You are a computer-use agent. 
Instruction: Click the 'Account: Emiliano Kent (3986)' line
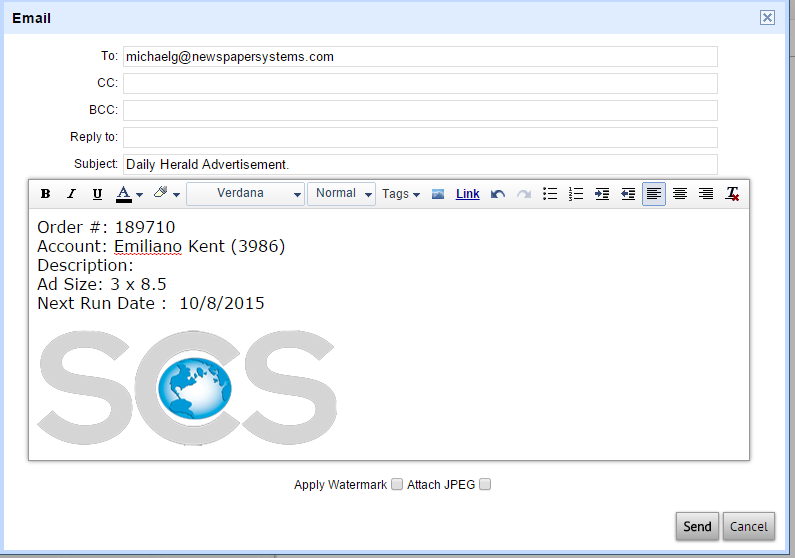161,246
